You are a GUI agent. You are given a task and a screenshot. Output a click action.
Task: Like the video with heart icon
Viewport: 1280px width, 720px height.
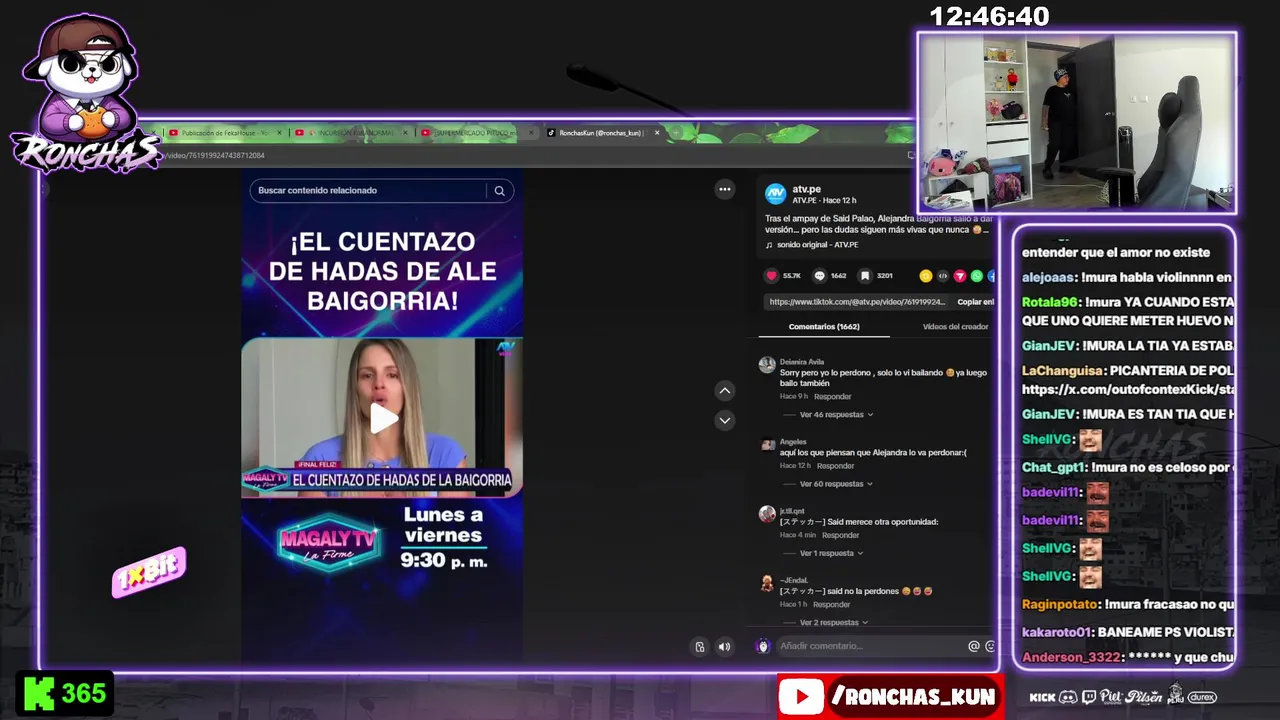pyautogui.click(x=771, y=276)
